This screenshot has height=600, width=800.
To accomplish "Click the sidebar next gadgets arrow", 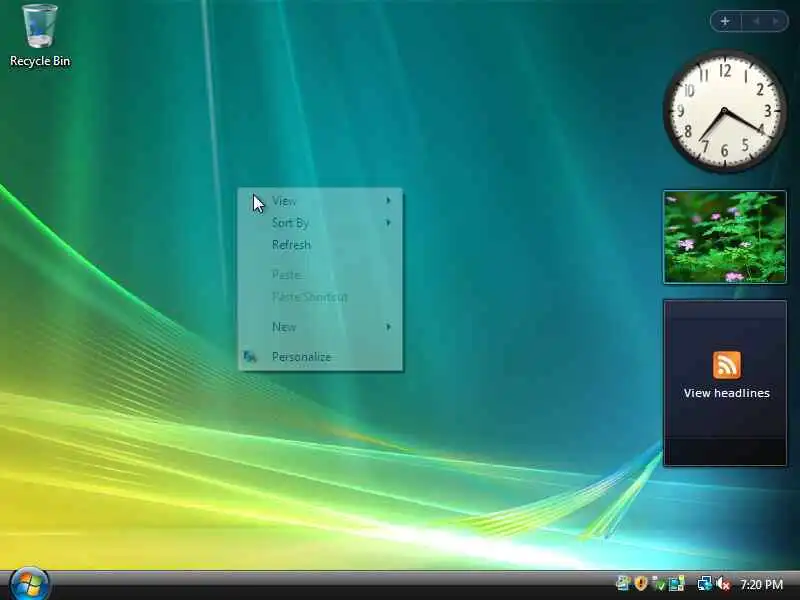I will (776, 21).
